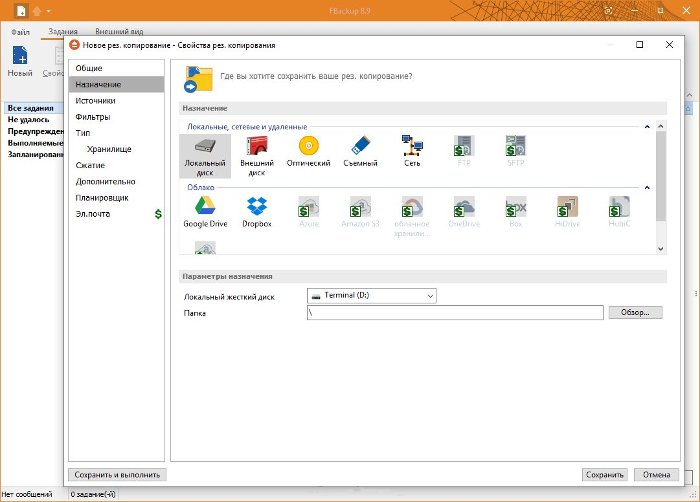
Task: Choose the Azure cloud destination
Action: point(308,212)
